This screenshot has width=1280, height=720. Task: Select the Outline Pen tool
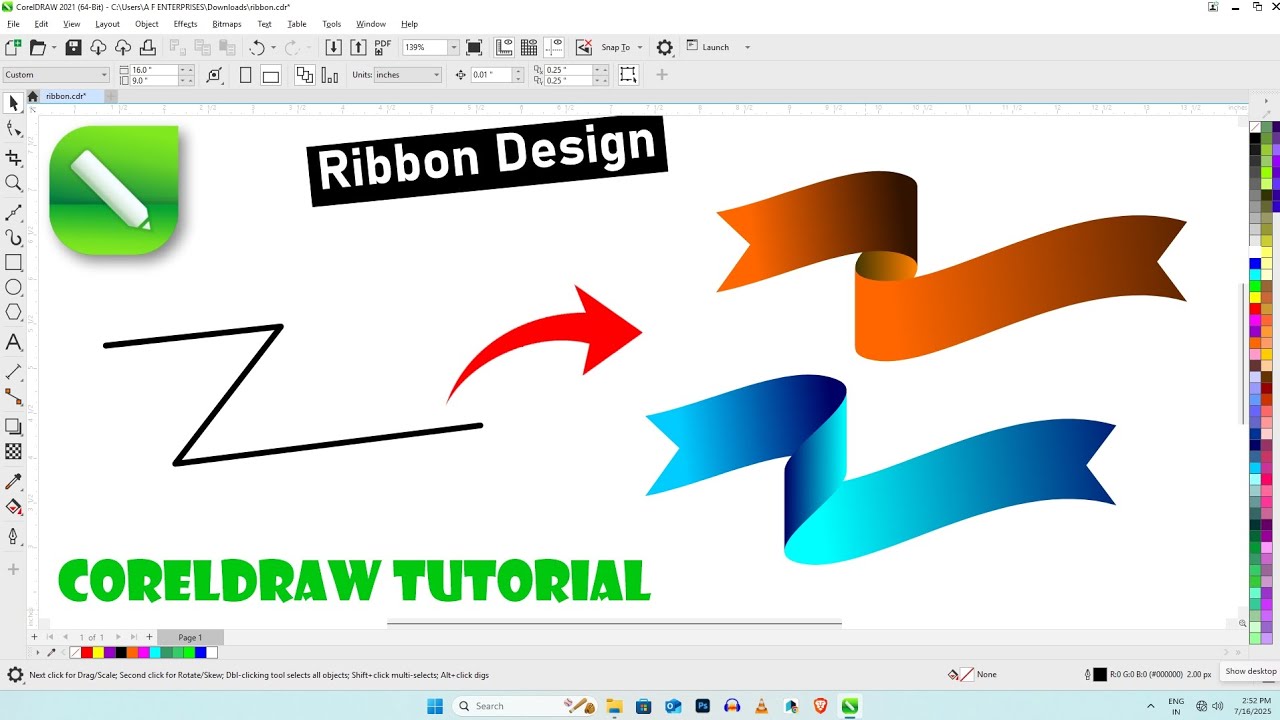click(13, 537)
